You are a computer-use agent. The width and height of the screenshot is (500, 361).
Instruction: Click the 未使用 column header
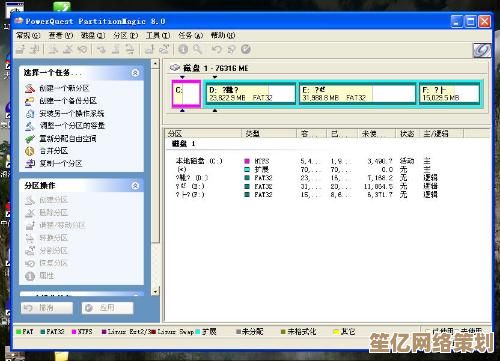click(x=376, y=134)
